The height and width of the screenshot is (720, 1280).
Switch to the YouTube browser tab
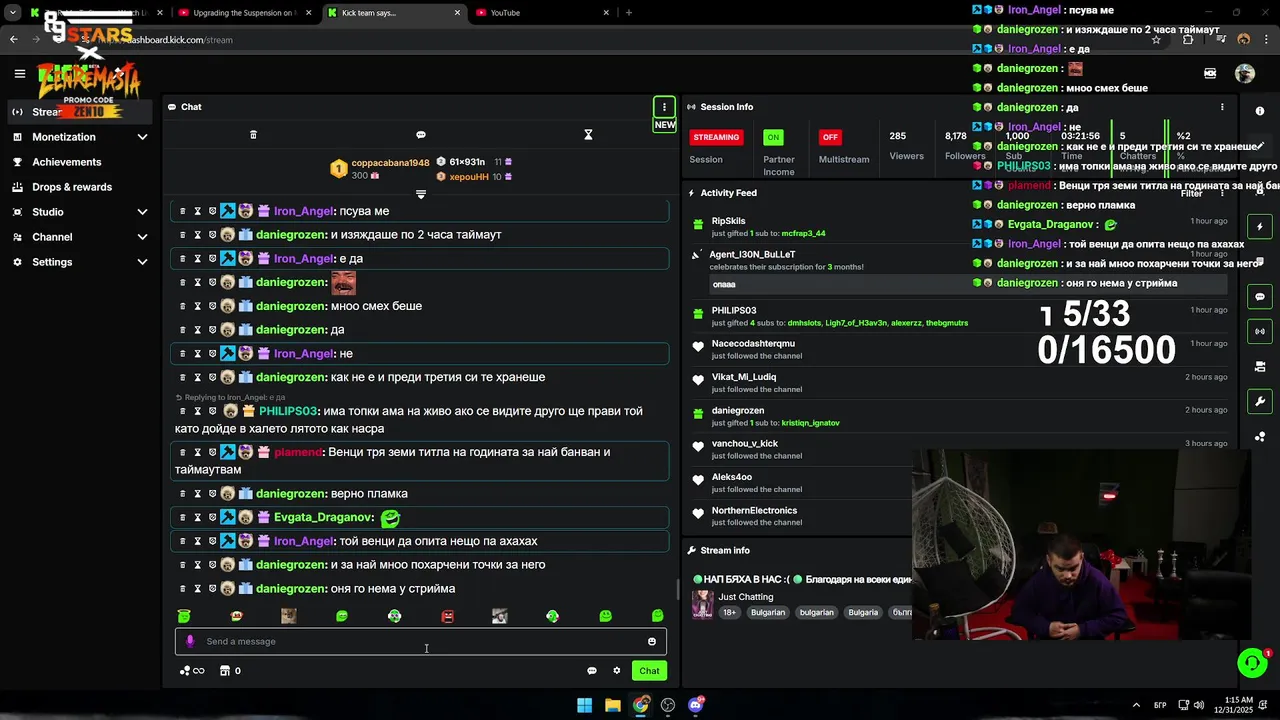click(x=543, y=13)
